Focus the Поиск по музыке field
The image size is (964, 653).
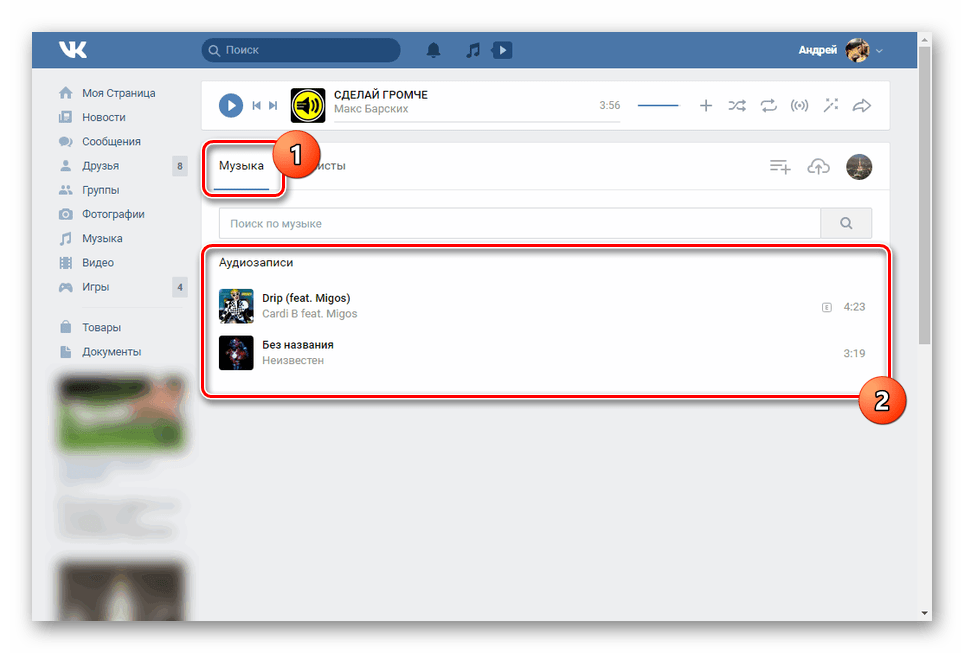pyautogui.click(x=520, y=223)
